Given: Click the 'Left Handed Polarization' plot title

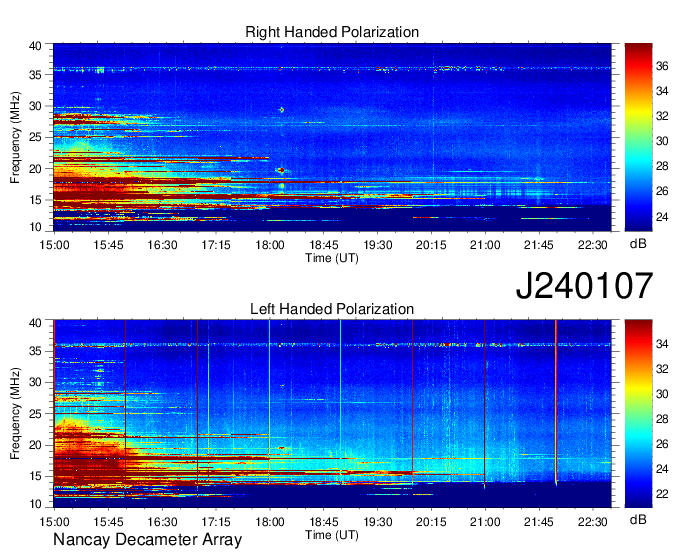Looking at the screenshot, I should [332, 309].
